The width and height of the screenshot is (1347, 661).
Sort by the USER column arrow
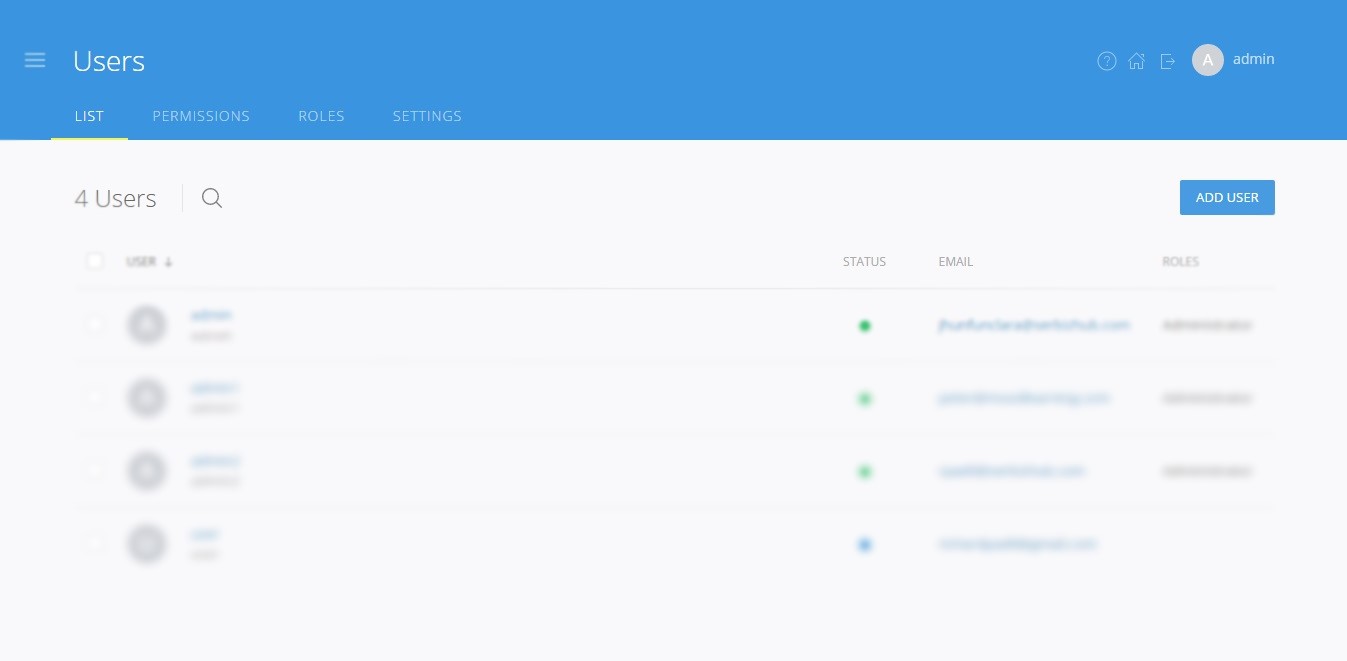point(168,262)
